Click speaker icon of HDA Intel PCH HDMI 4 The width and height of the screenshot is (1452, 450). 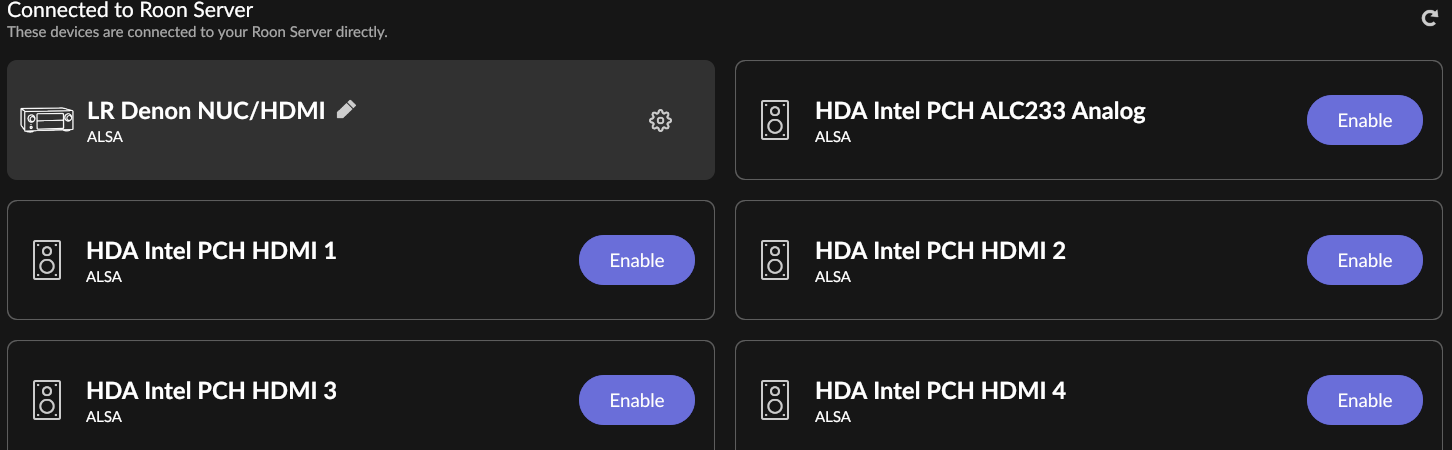773,400
